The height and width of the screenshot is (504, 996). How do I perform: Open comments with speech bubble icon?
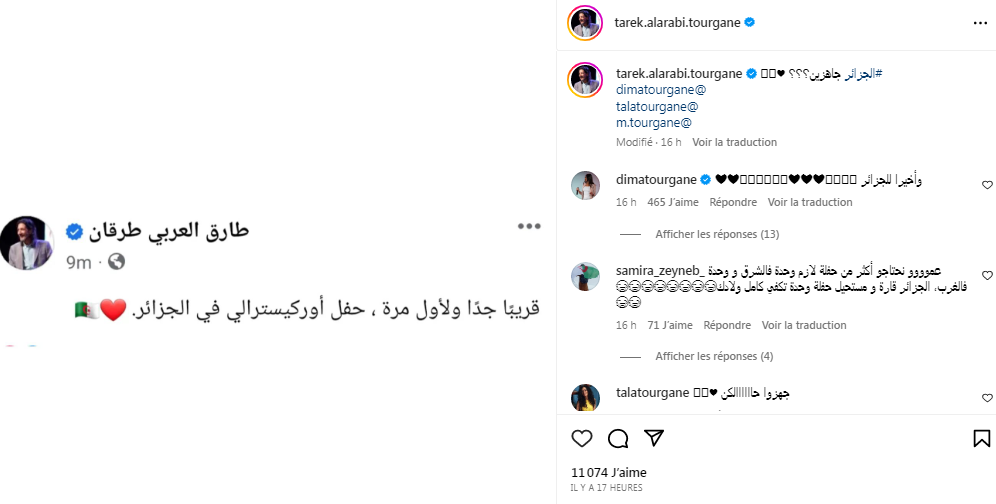(x=618, y=438)
